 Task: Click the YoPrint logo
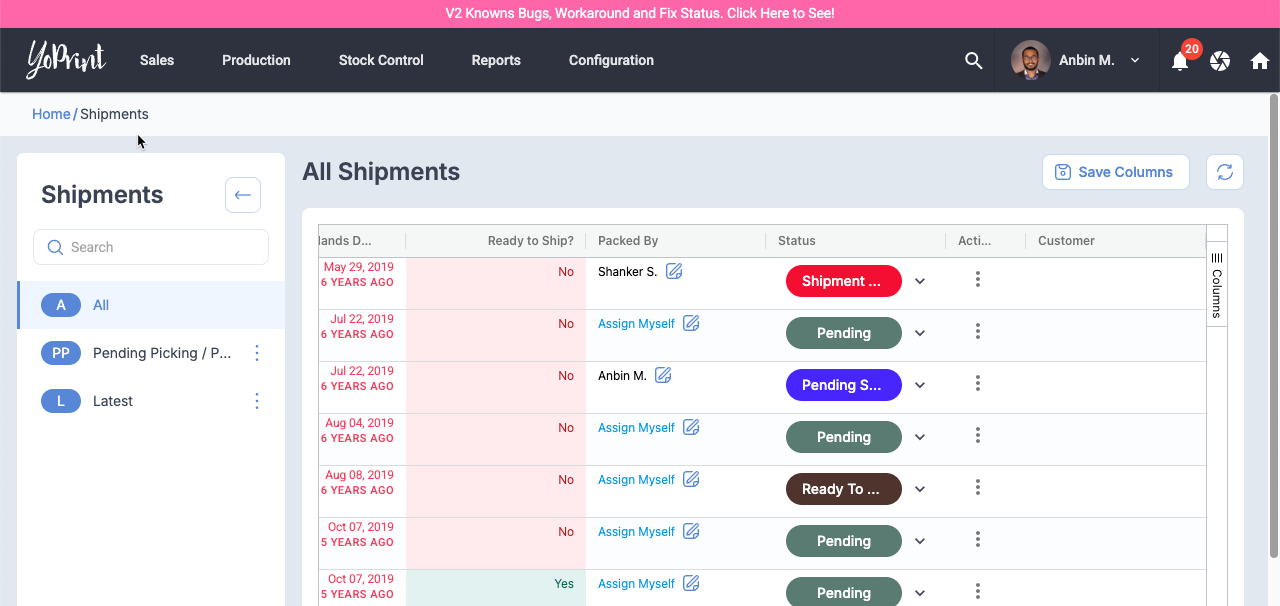66,60
